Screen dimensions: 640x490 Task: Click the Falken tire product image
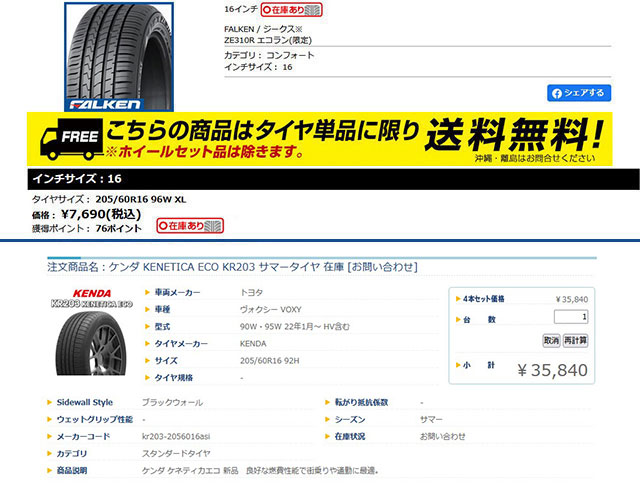[119, 57]
